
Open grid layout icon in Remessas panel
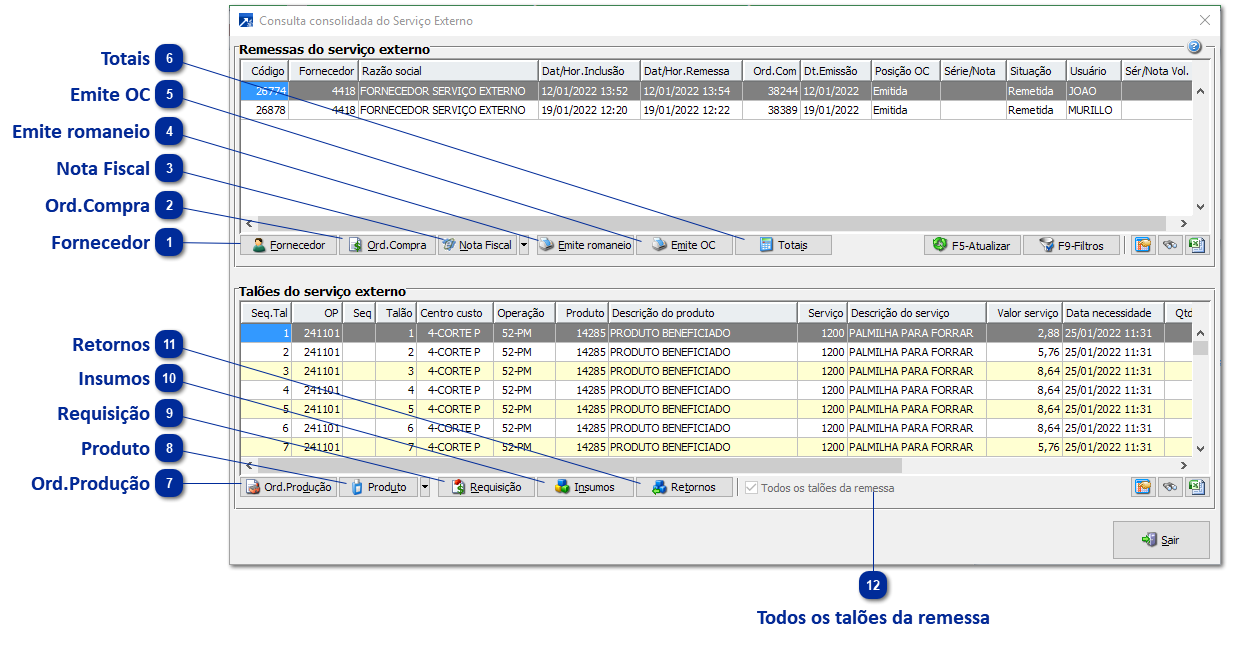point(1142,245)
